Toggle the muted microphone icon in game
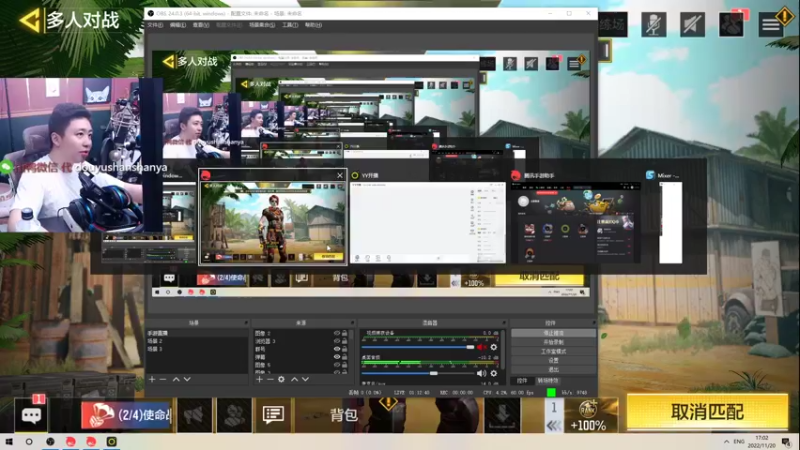Image resolution: width=800 pixels, height=450 pixels. coord(654,24)
